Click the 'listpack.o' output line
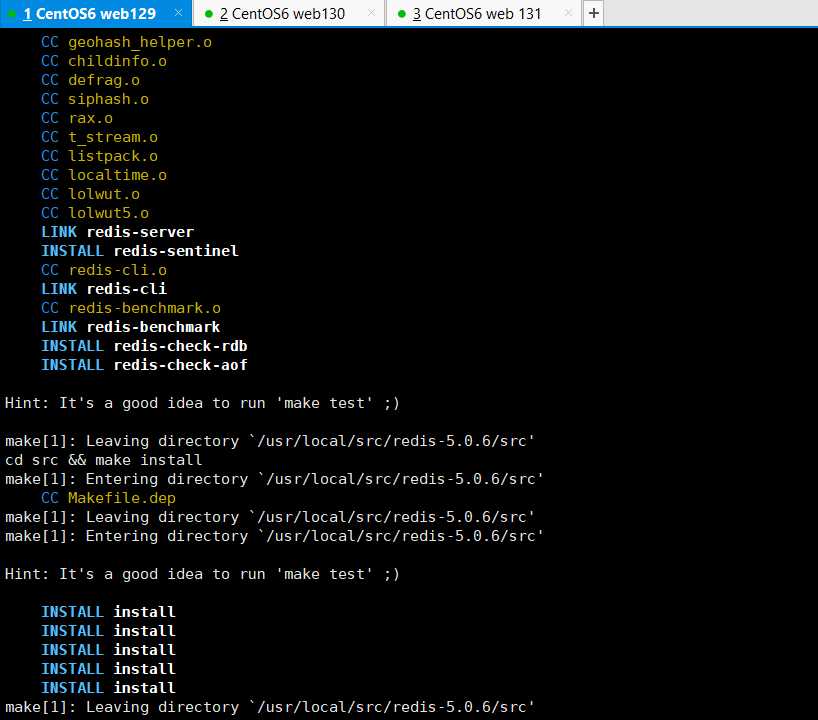This screenshot has height=720, width=818. [100, 156]
